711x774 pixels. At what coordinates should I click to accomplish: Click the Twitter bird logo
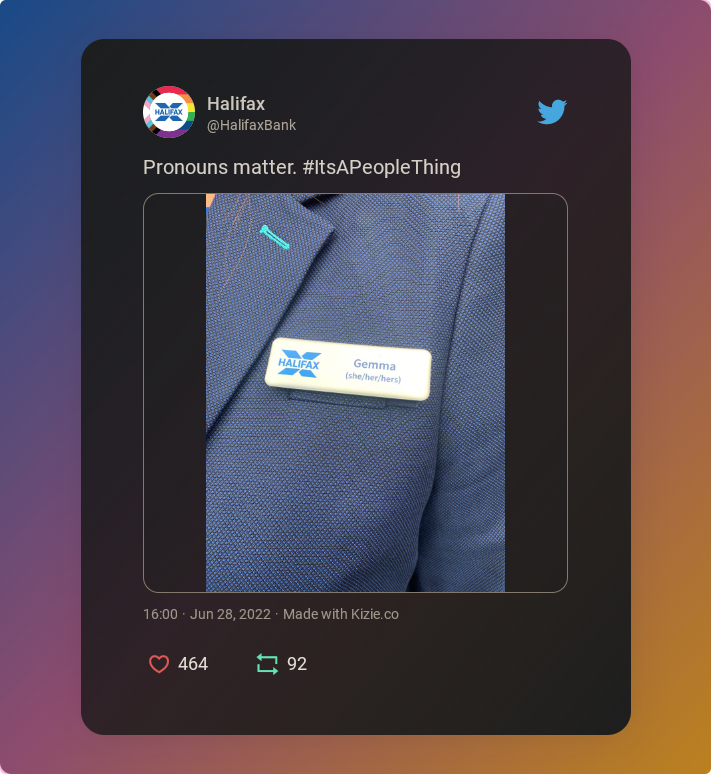click(x=552, y=112)
